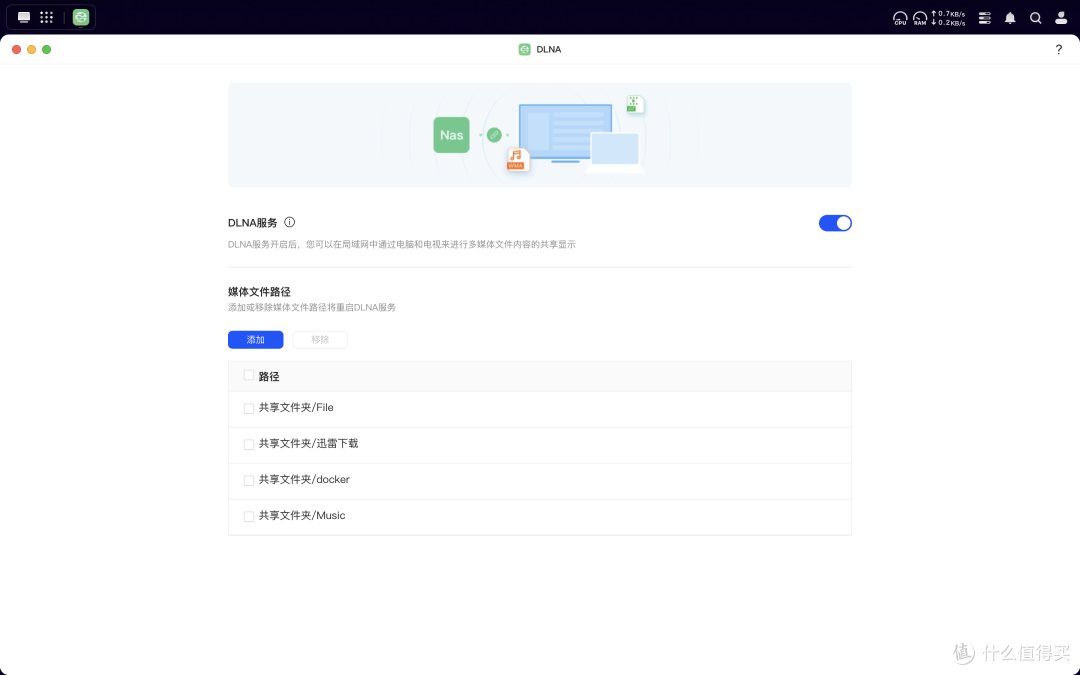Screen dimensions: 1080x675
Task: Check 共享文件夹/docker path
Action: click(x=249, y=480)
